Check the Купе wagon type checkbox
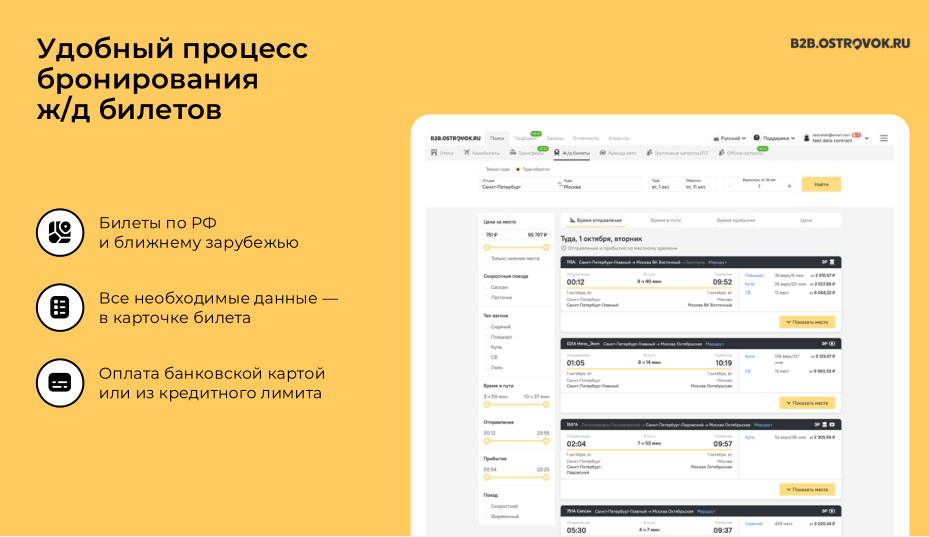Screen dimensions: 929x537 [486, 347]
